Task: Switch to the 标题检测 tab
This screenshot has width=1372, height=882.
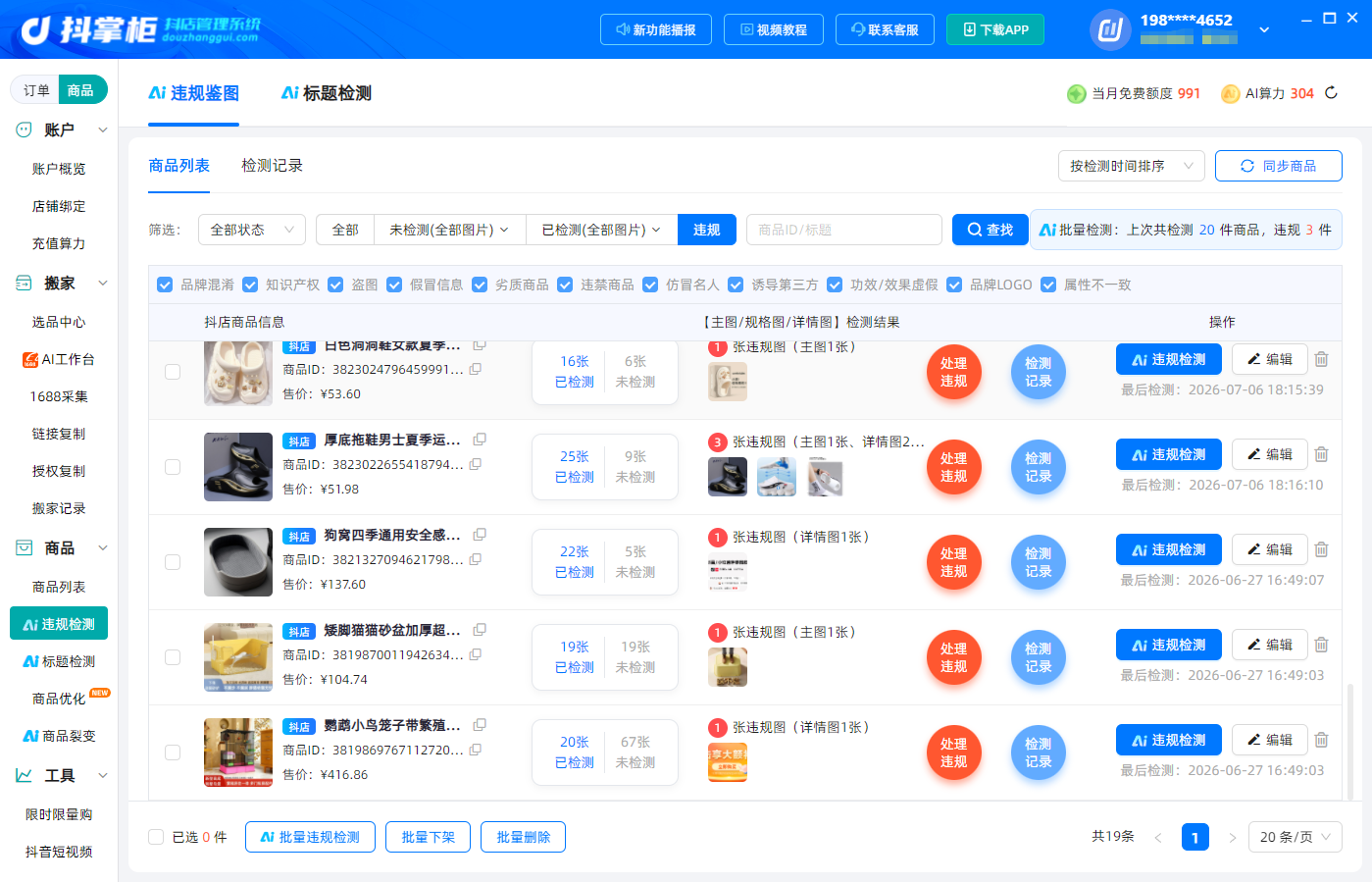Action: (x=327, y=93)
